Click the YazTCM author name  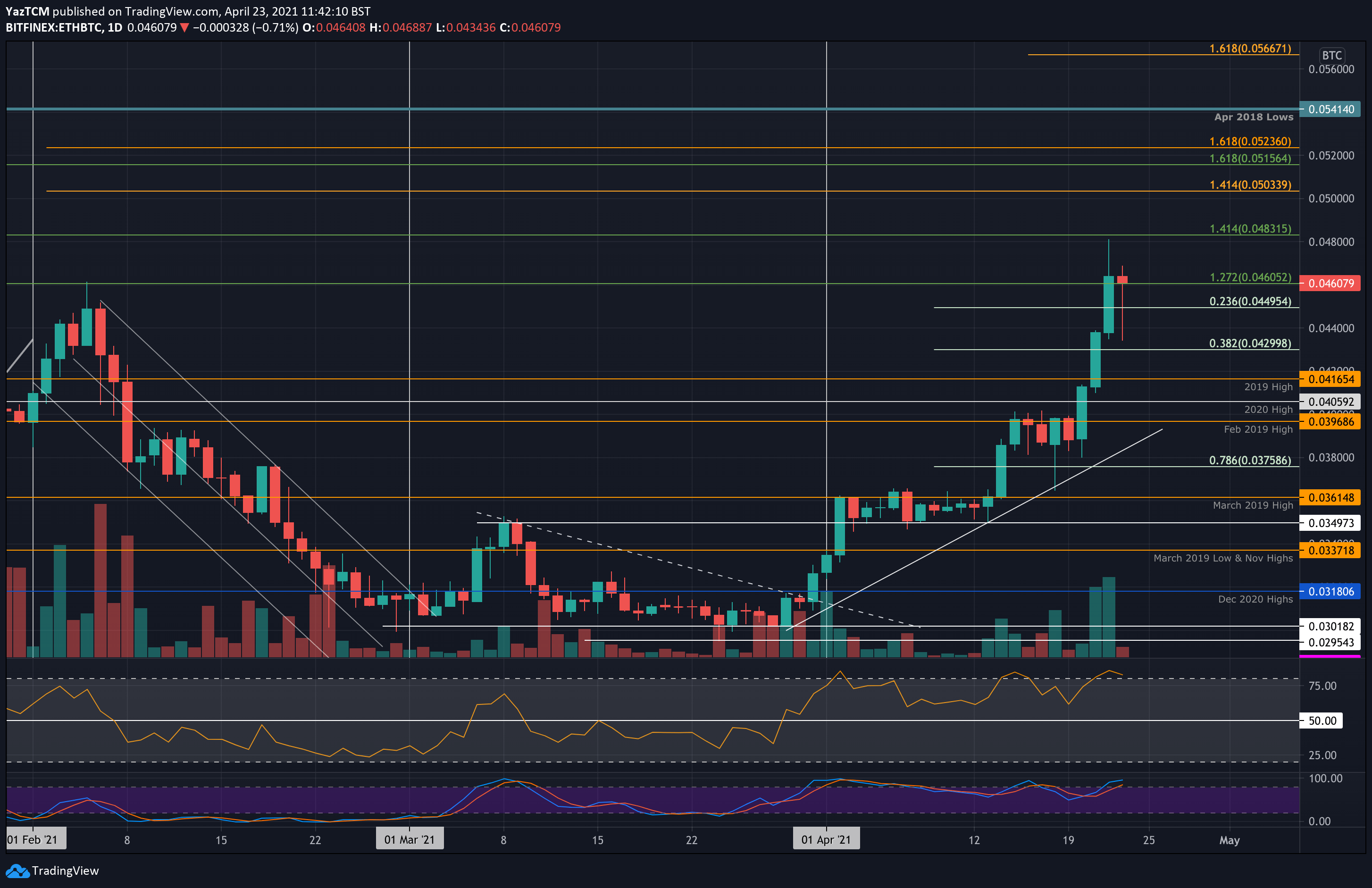click(27, 11)
